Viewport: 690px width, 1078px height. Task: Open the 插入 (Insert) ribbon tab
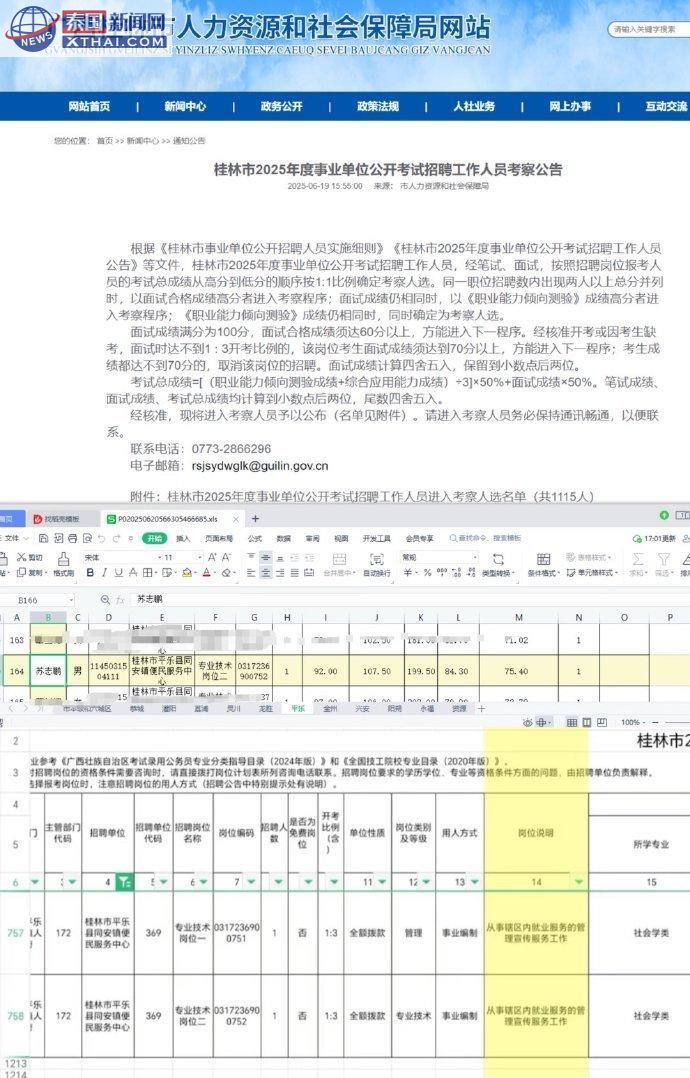coord(184,537)
